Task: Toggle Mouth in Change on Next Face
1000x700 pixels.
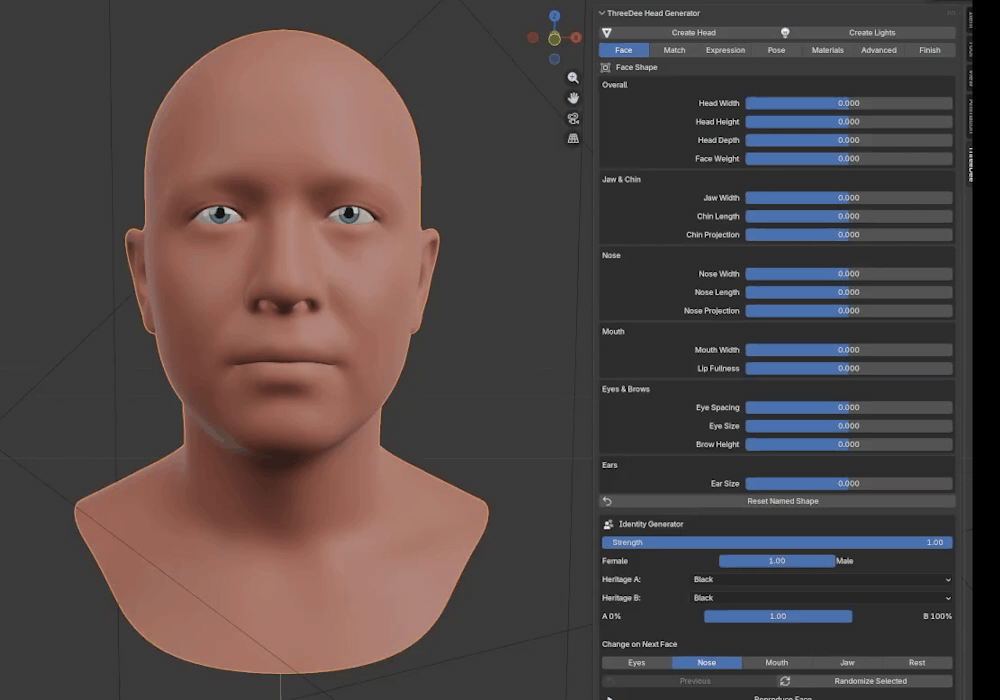Action: click(x=777, y=662)
